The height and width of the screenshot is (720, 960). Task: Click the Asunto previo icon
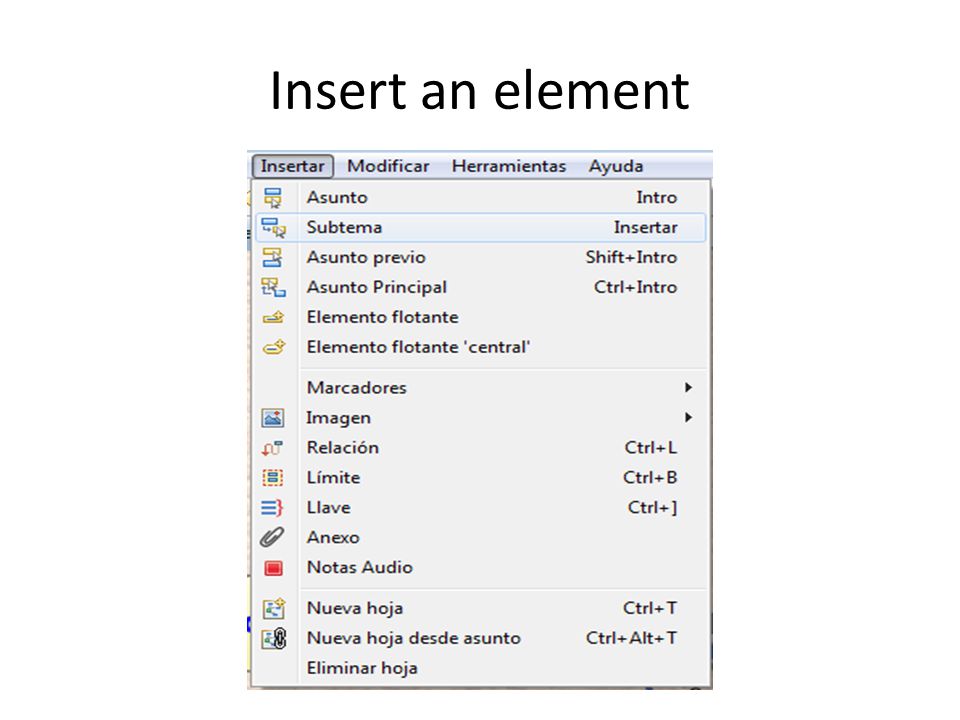[x=272, y=257]
